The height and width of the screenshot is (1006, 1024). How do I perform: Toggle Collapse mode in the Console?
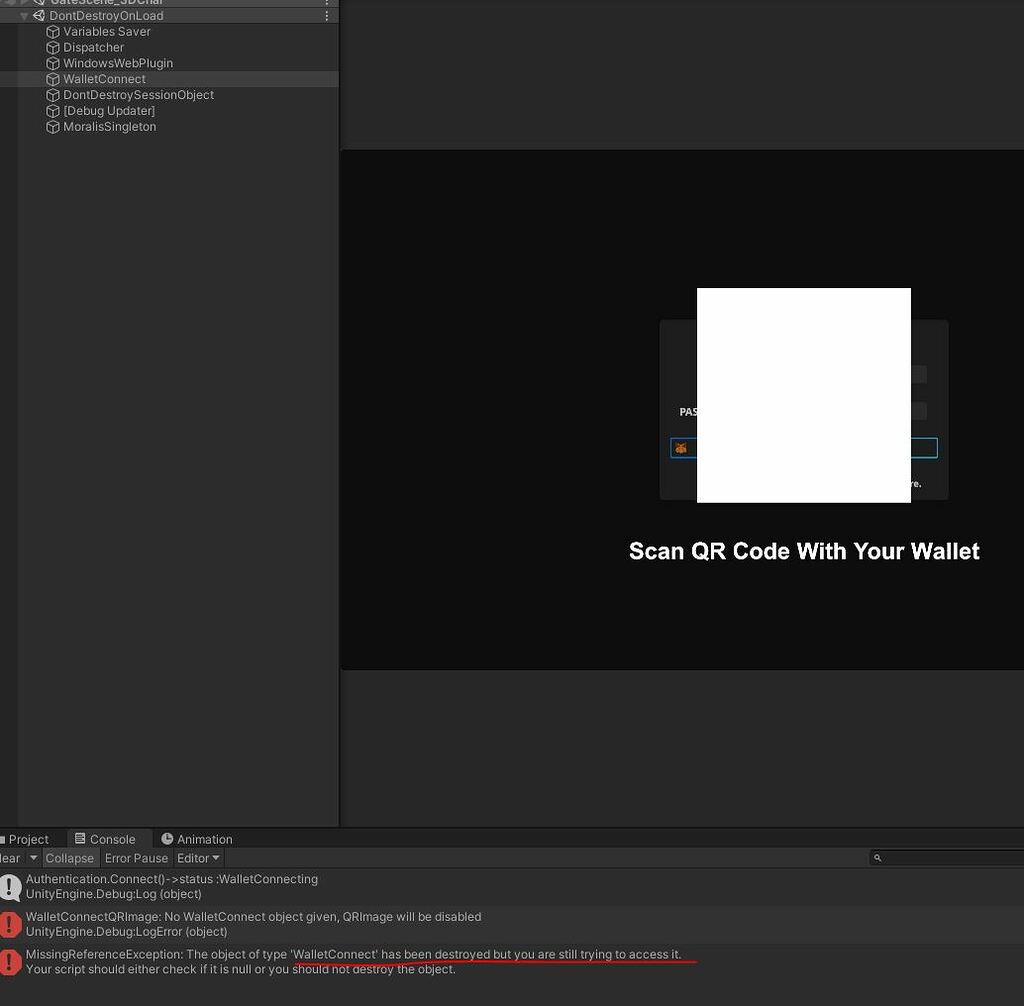(69, 858)
